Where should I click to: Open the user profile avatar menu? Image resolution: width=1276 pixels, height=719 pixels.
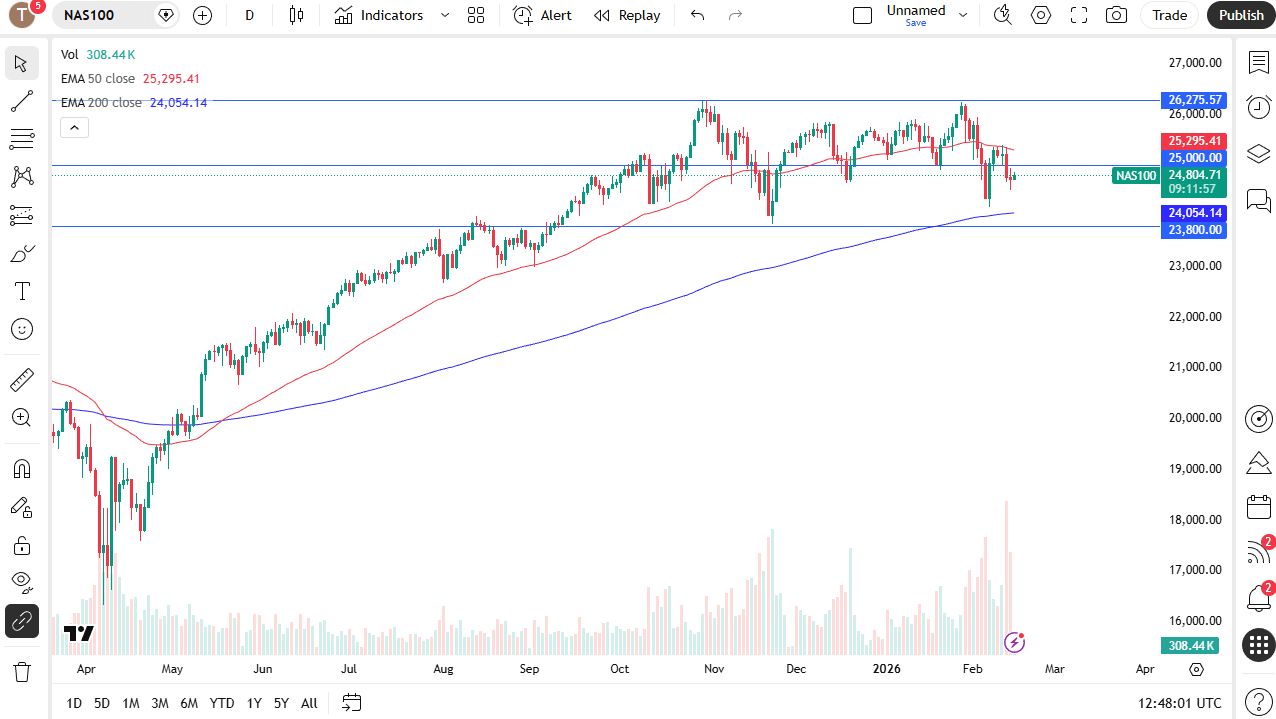(22, 15)
